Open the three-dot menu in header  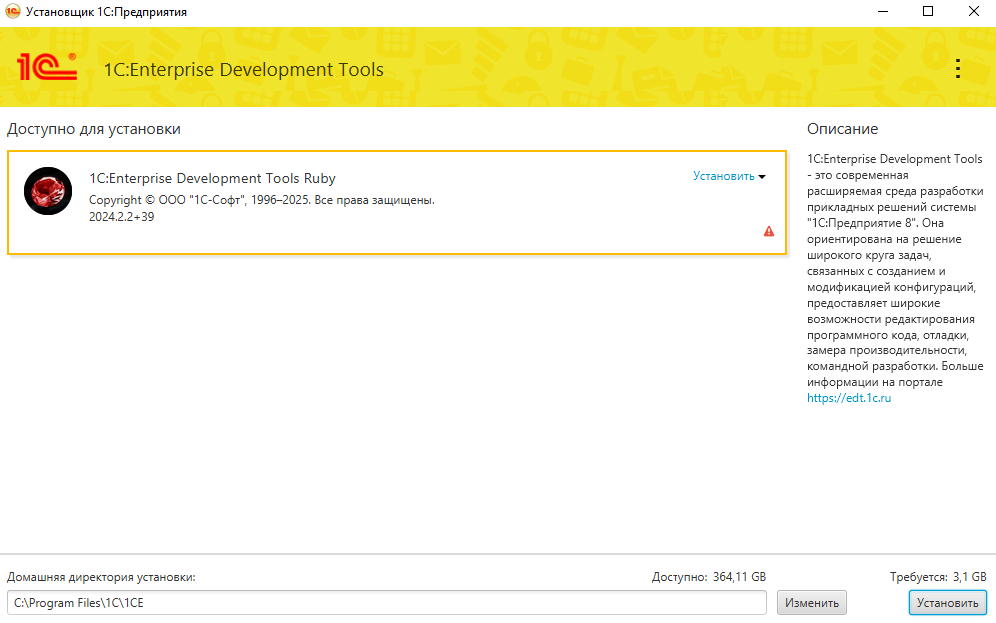(957, 68)
